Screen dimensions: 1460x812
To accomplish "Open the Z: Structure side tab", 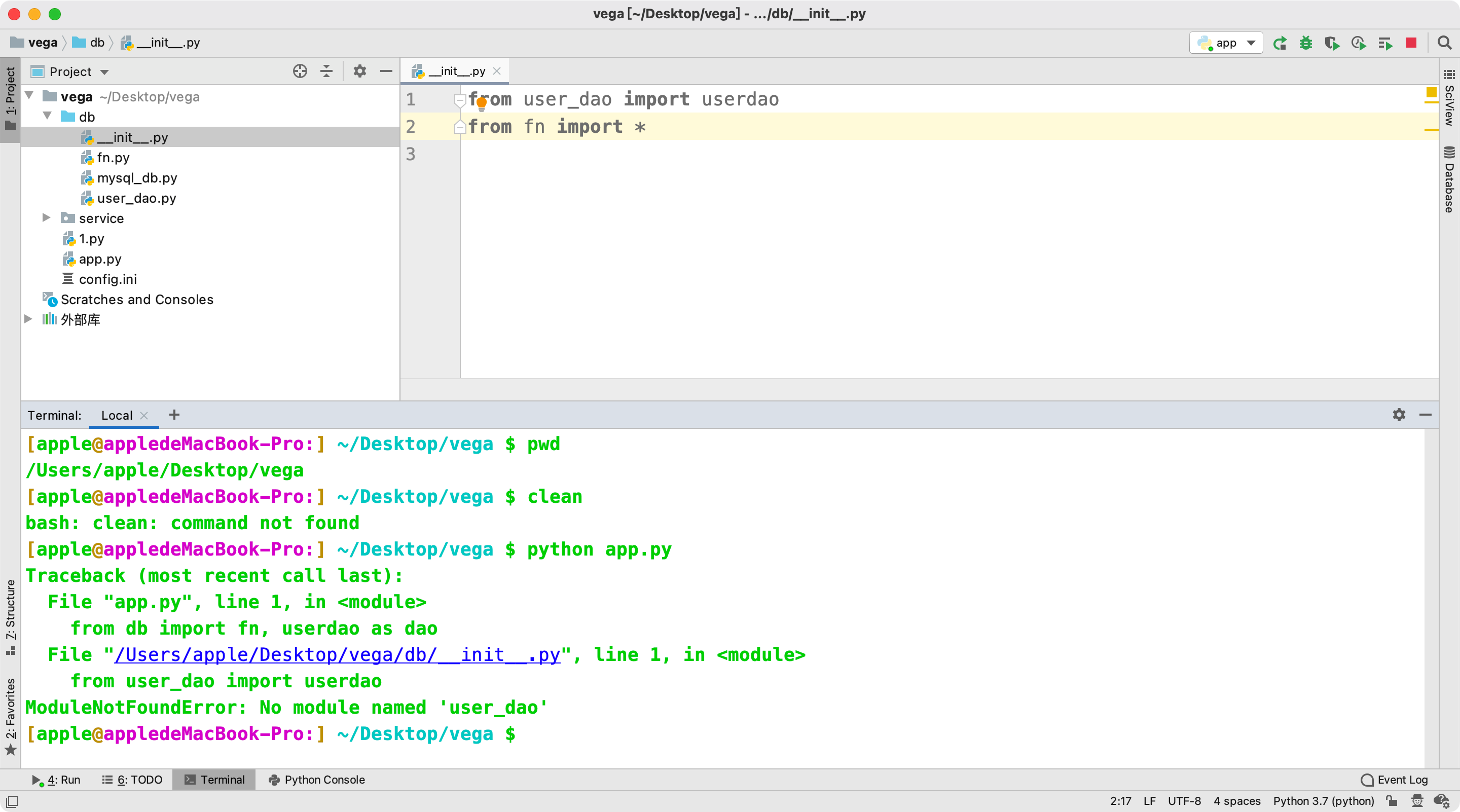I will (x=10, y=618).
